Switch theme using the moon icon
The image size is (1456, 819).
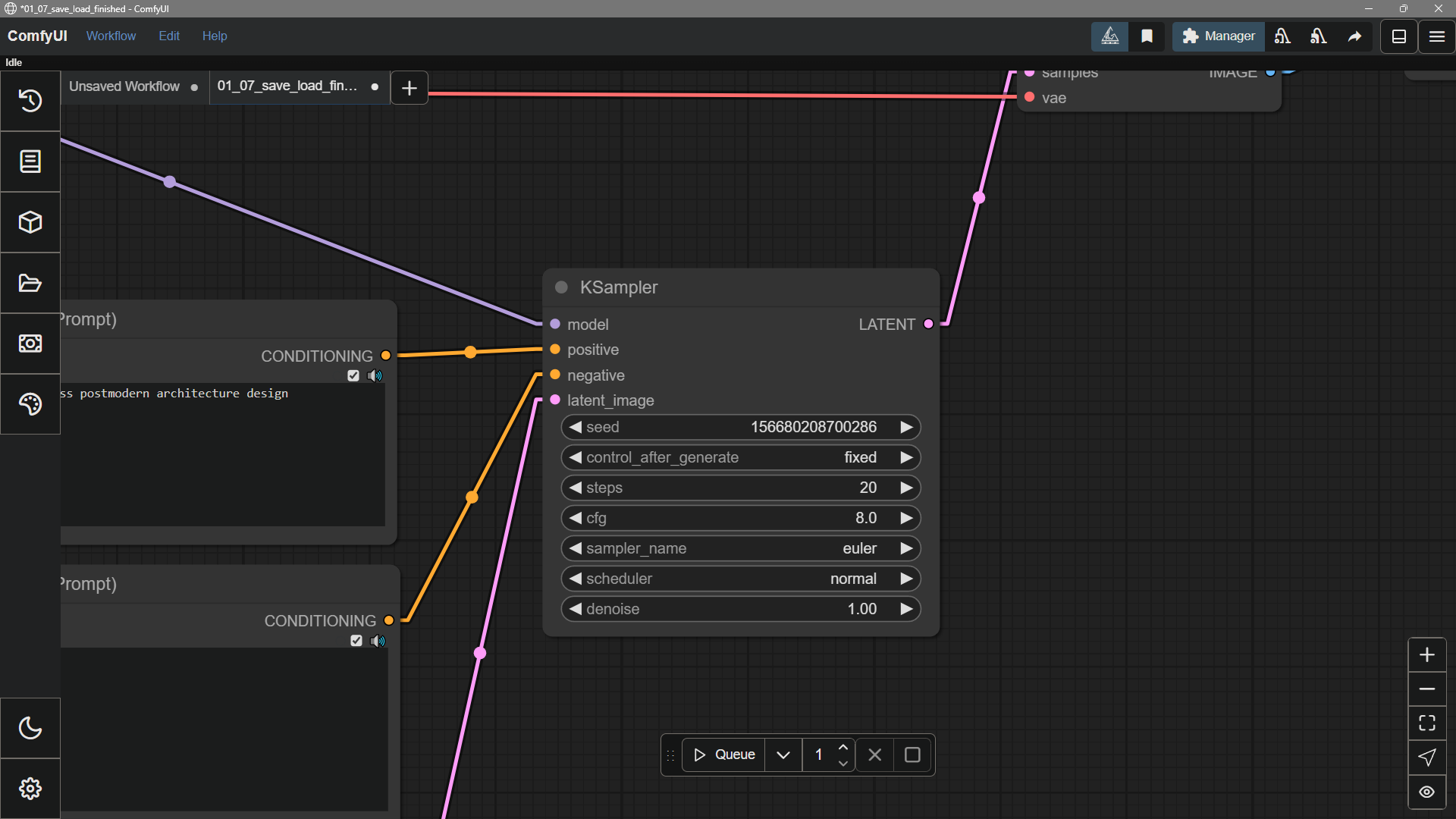pyautogui.click(x=30, y=727)
